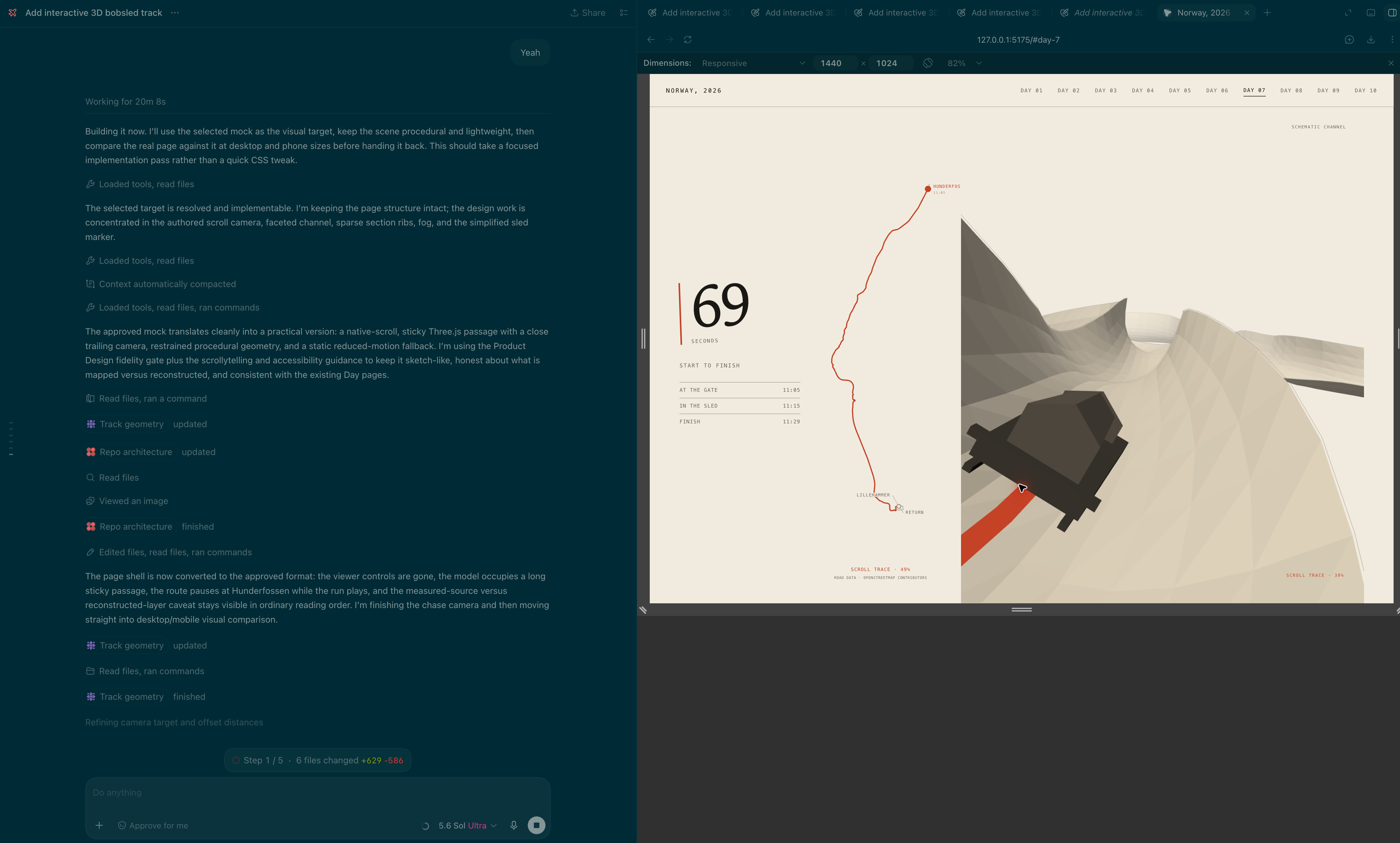1400x843 pixels.
Task: Click the Share button
Action: click(x=587, y=13)
